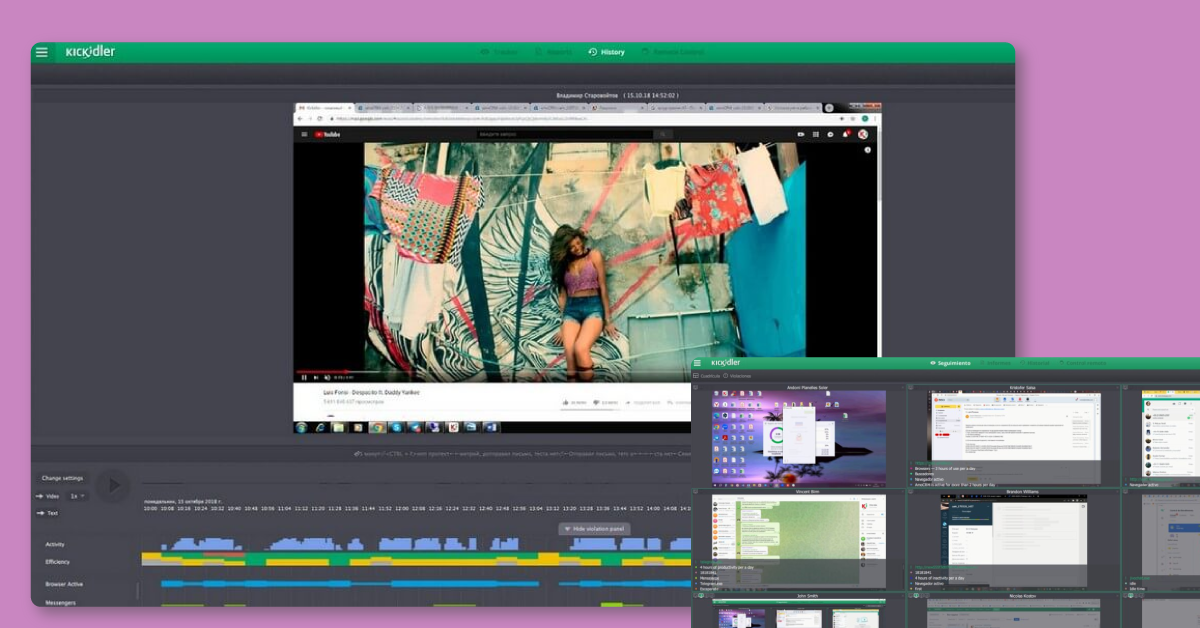Open Kristofer Salsa's screen thumbnail

tap(1014, 437)
